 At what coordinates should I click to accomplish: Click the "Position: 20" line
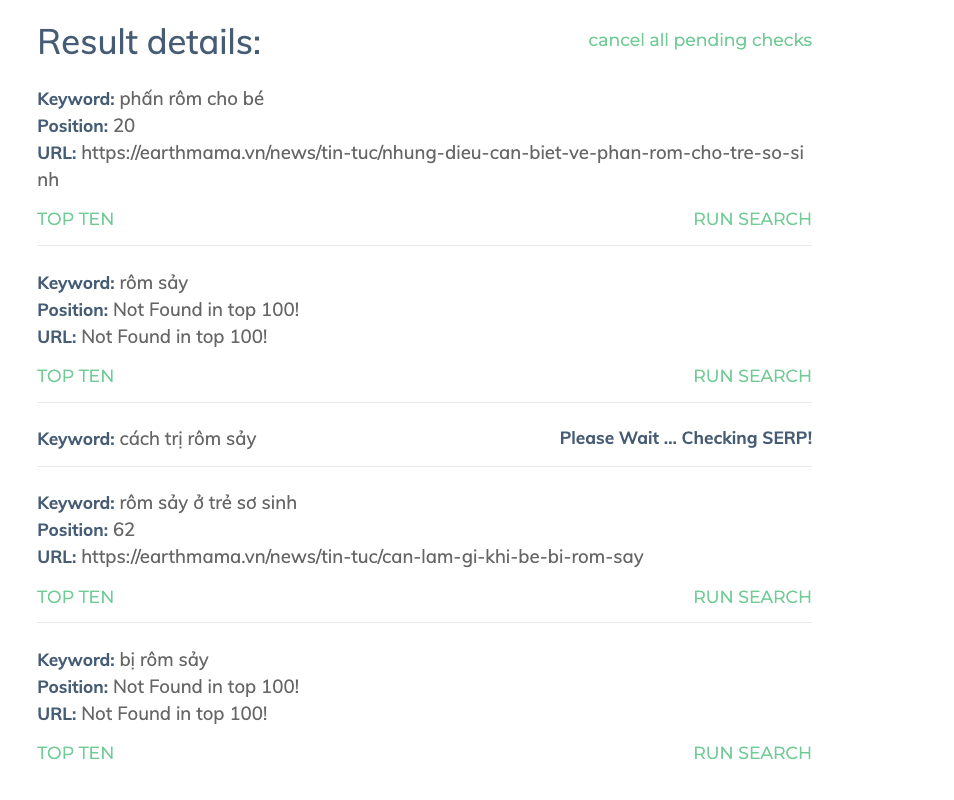[86, 126]
